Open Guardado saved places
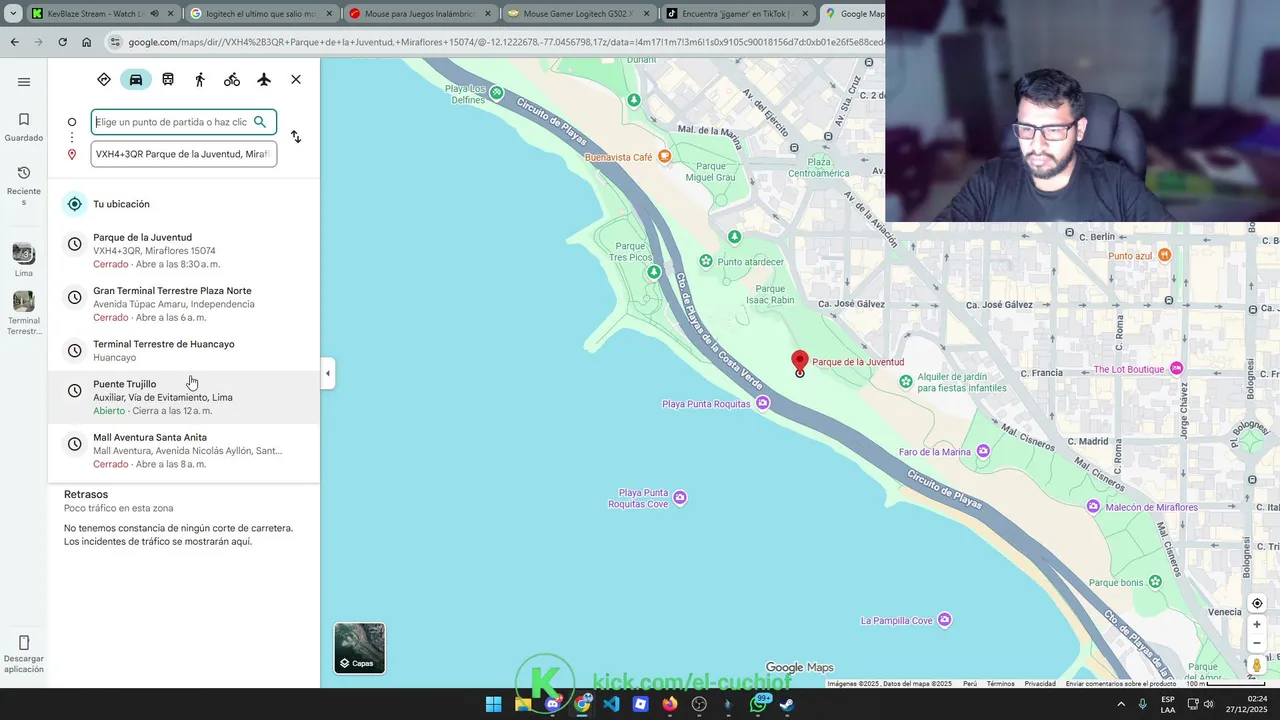This screenshot has width=1280, height=720. (24, 127)
